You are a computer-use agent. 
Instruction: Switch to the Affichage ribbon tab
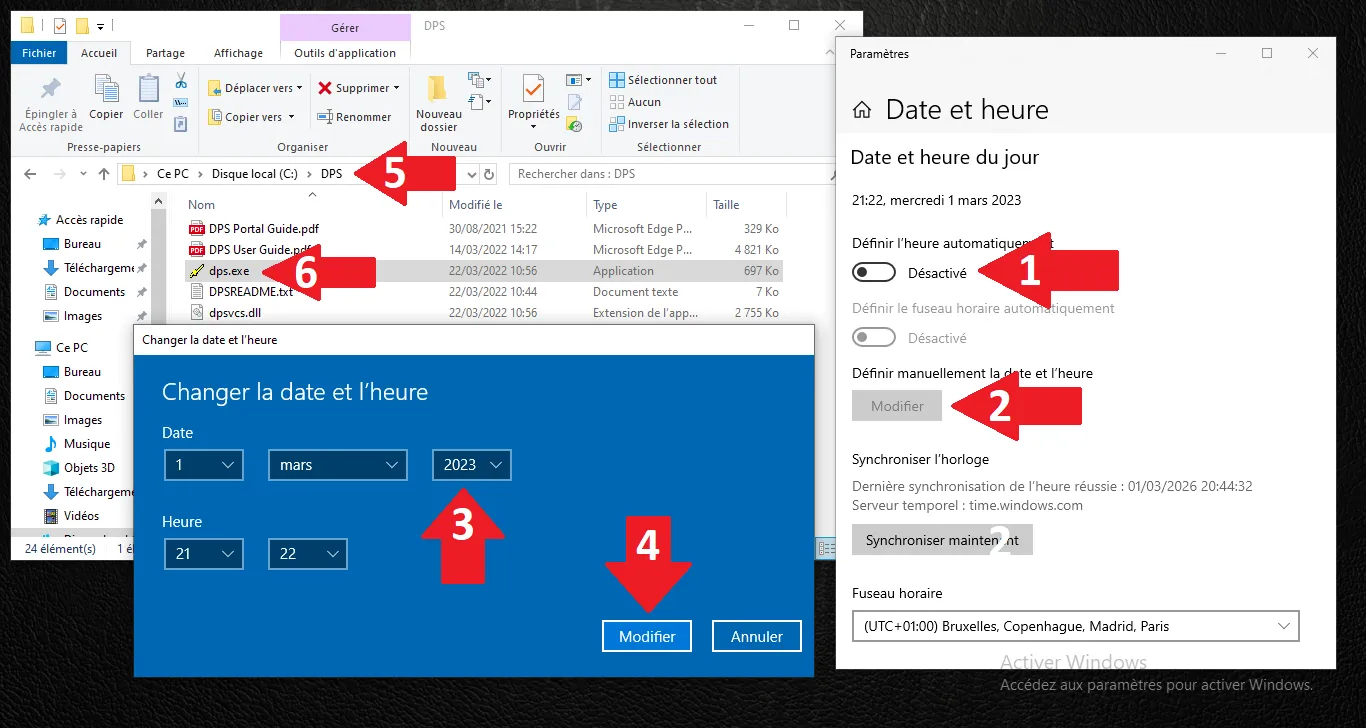(238, 53)
